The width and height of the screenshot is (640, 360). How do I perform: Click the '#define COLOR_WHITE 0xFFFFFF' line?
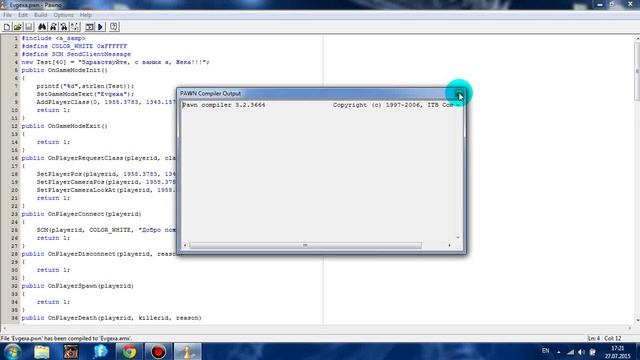click(x=74, y=46)
